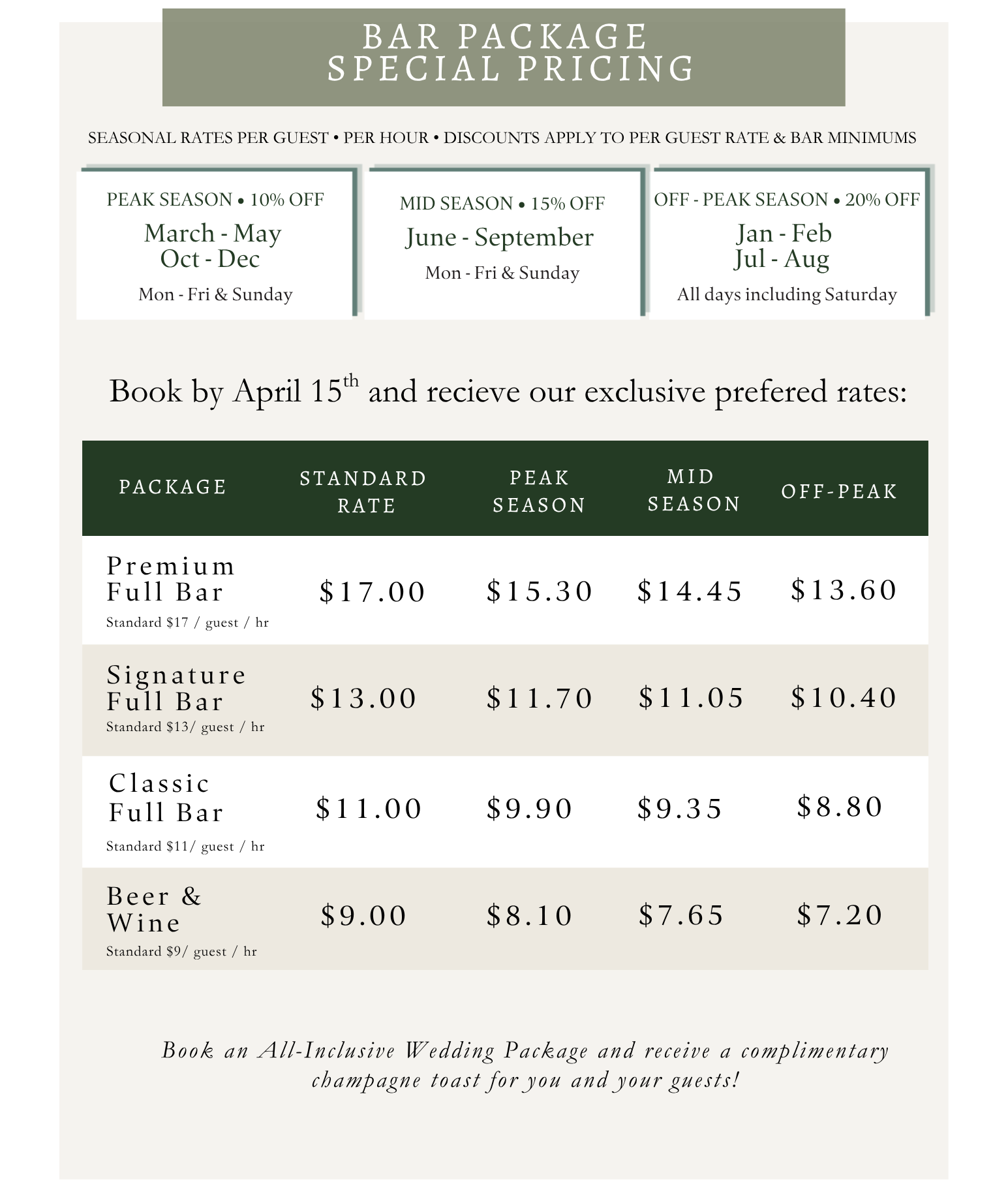This screenshot has height=1188, width=1008.
Task: Select the Classic Full Bar package name
Action: point(166,798)
